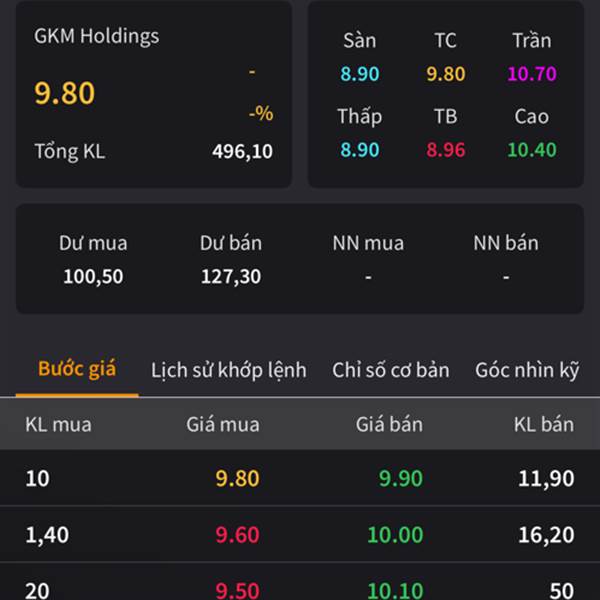Screen dimensions: 600x600
Task: Click the TB average price 8.96
Action: coord(446,149)
